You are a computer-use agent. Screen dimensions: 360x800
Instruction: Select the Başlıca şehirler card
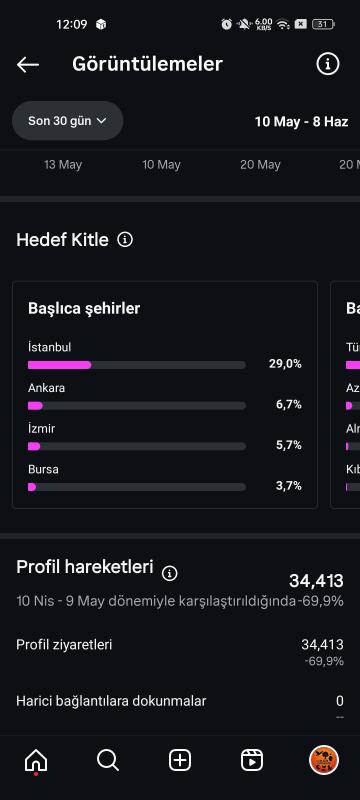165,395
